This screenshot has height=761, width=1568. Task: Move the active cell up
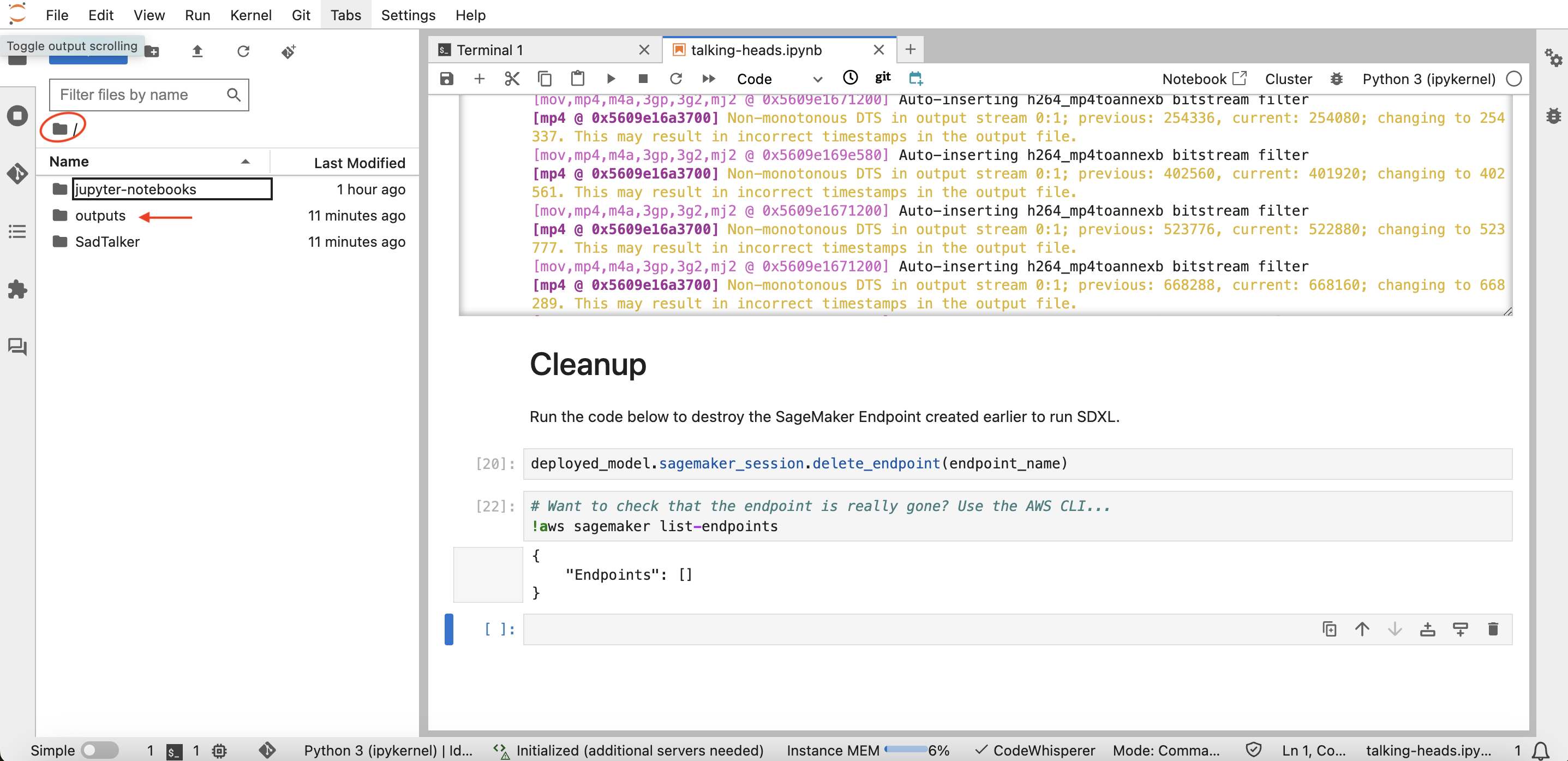pyautogui.click(x=1362, y=629)
